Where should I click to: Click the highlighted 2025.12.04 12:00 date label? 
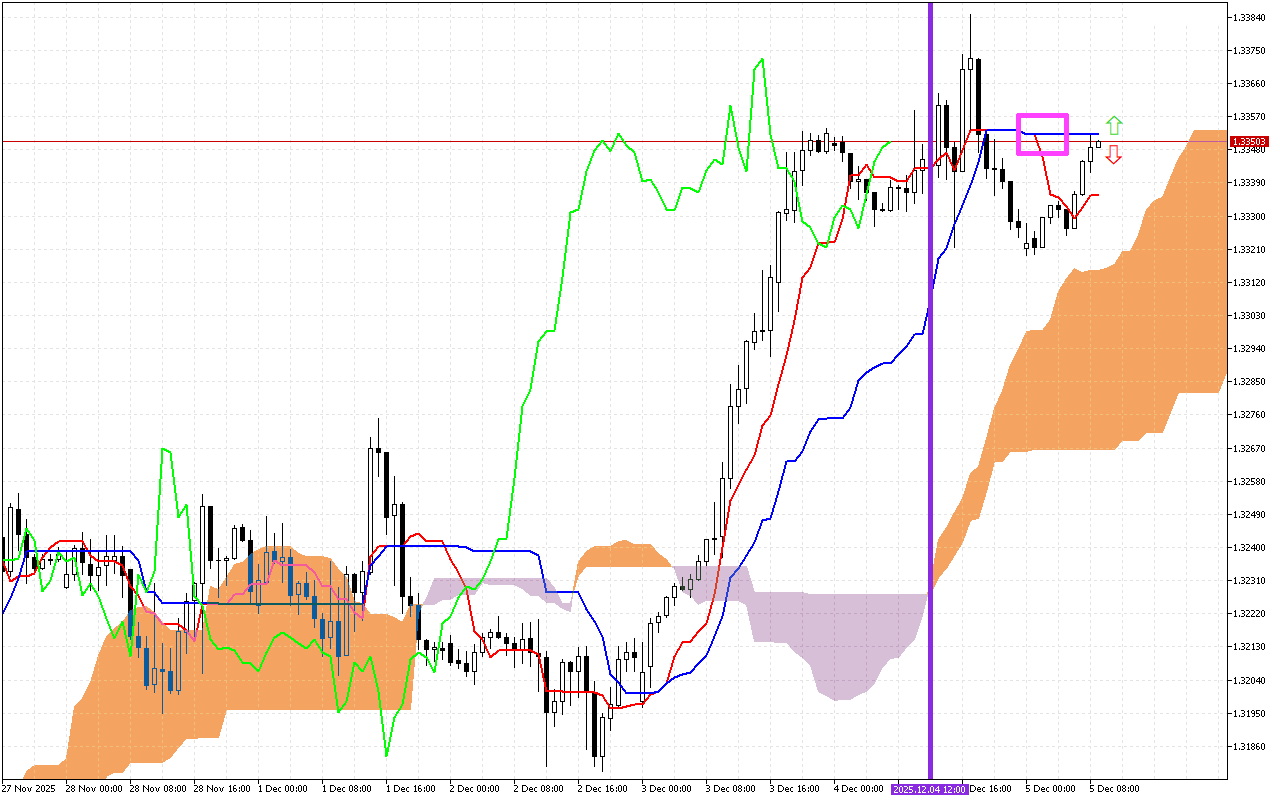pos(931,788)
